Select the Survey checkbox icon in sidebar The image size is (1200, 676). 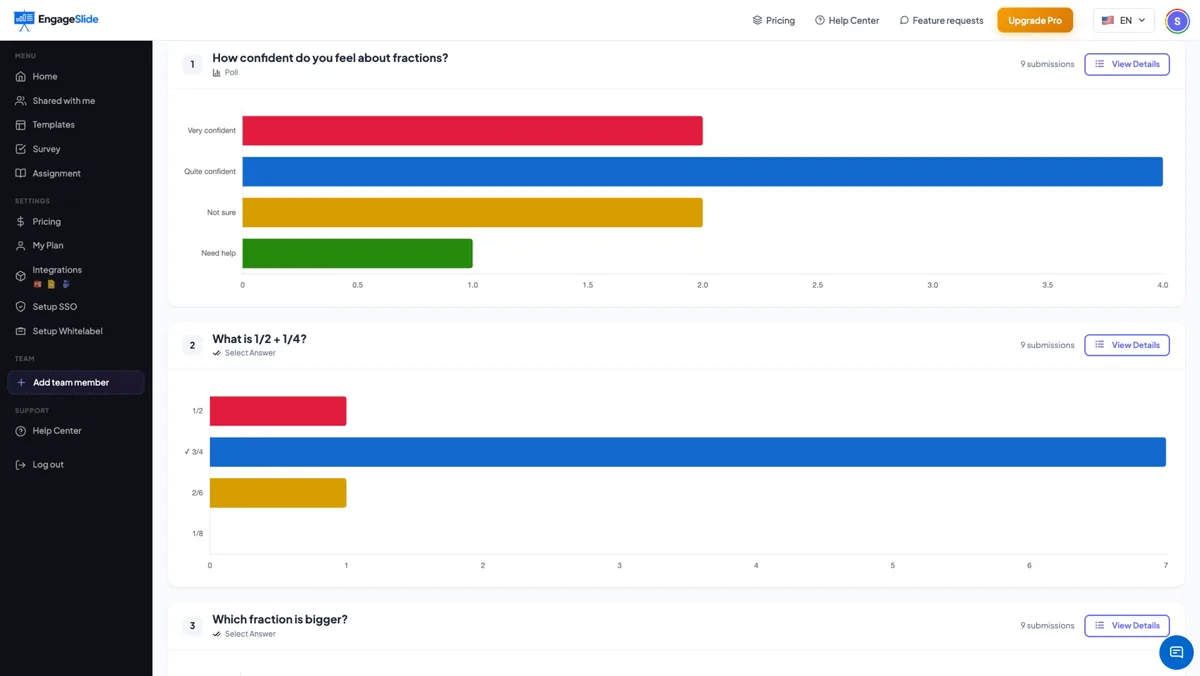[21, 149]
